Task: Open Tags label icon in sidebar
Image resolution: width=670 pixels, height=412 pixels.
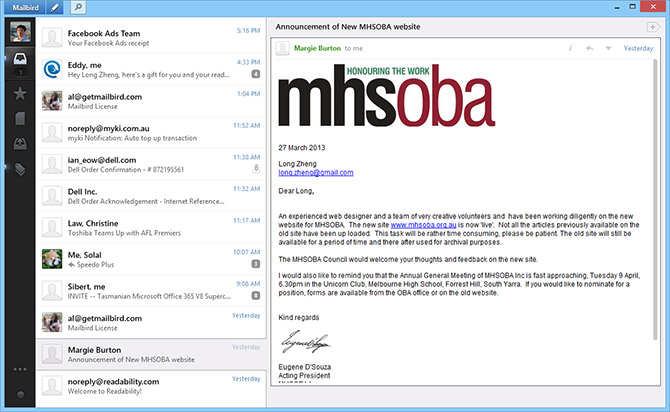Action: pyautogui.click(x=20, y=169)
